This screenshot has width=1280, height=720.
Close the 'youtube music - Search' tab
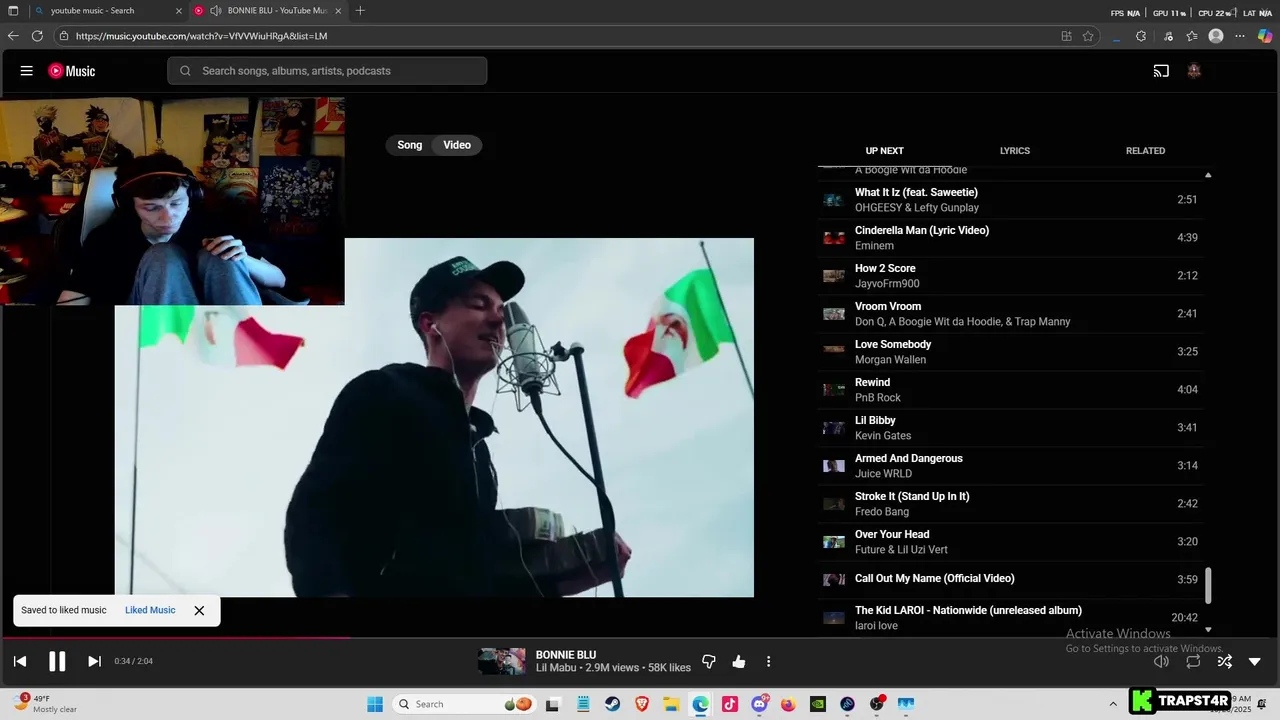(179, 11)
